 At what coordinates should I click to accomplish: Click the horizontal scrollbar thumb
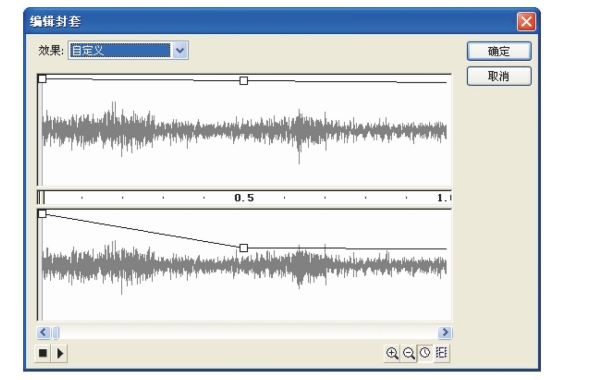click(x=56, y=332)
